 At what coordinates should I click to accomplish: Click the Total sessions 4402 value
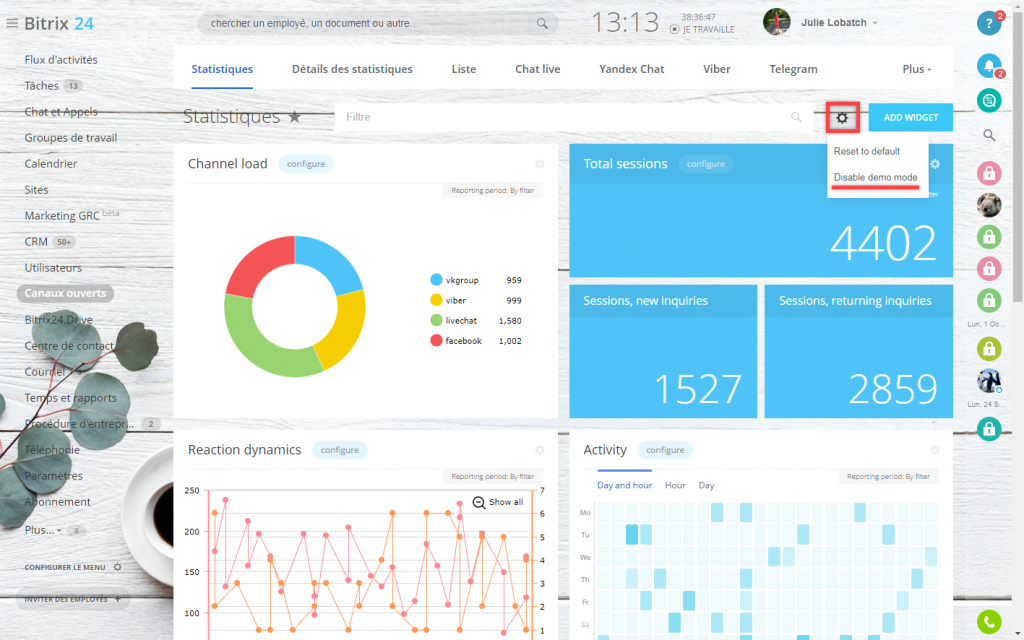coord(882,243)
